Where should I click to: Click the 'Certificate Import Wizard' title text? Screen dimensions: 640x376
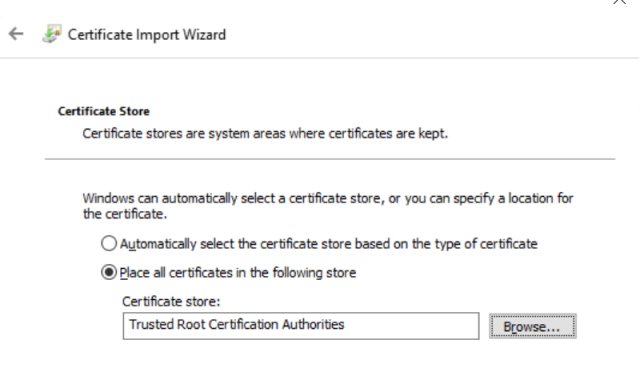147,35
